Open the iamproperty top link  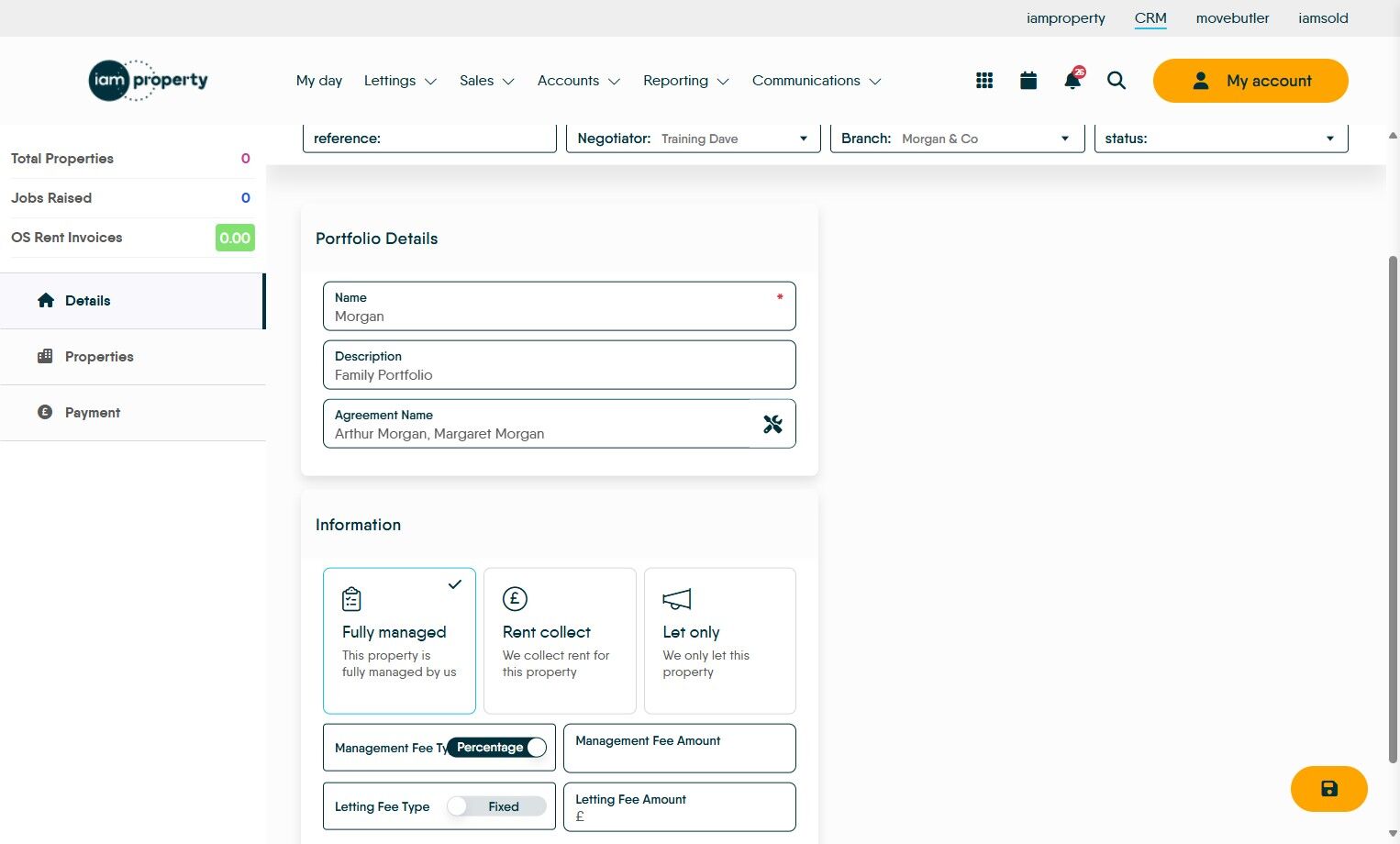coord(1066,18)
